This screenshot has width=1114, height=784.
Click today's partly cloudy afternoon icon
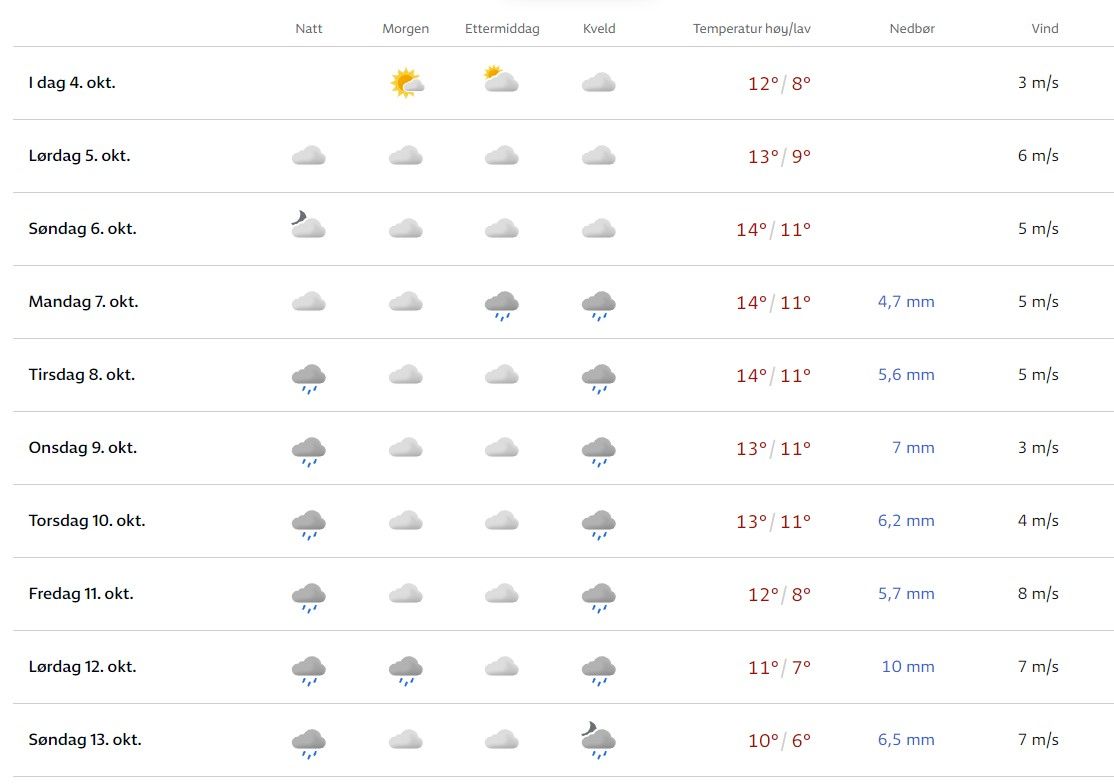[501, 80]
